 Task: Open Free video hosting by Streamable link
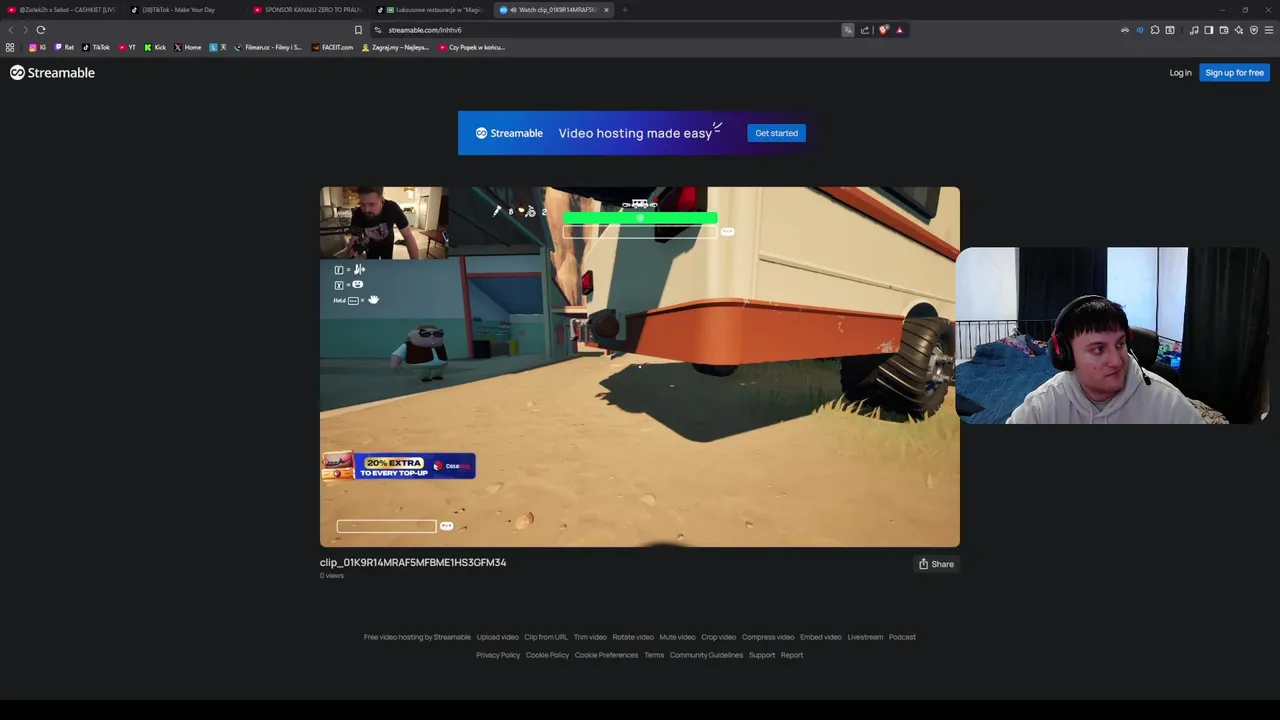click(417, 637)
